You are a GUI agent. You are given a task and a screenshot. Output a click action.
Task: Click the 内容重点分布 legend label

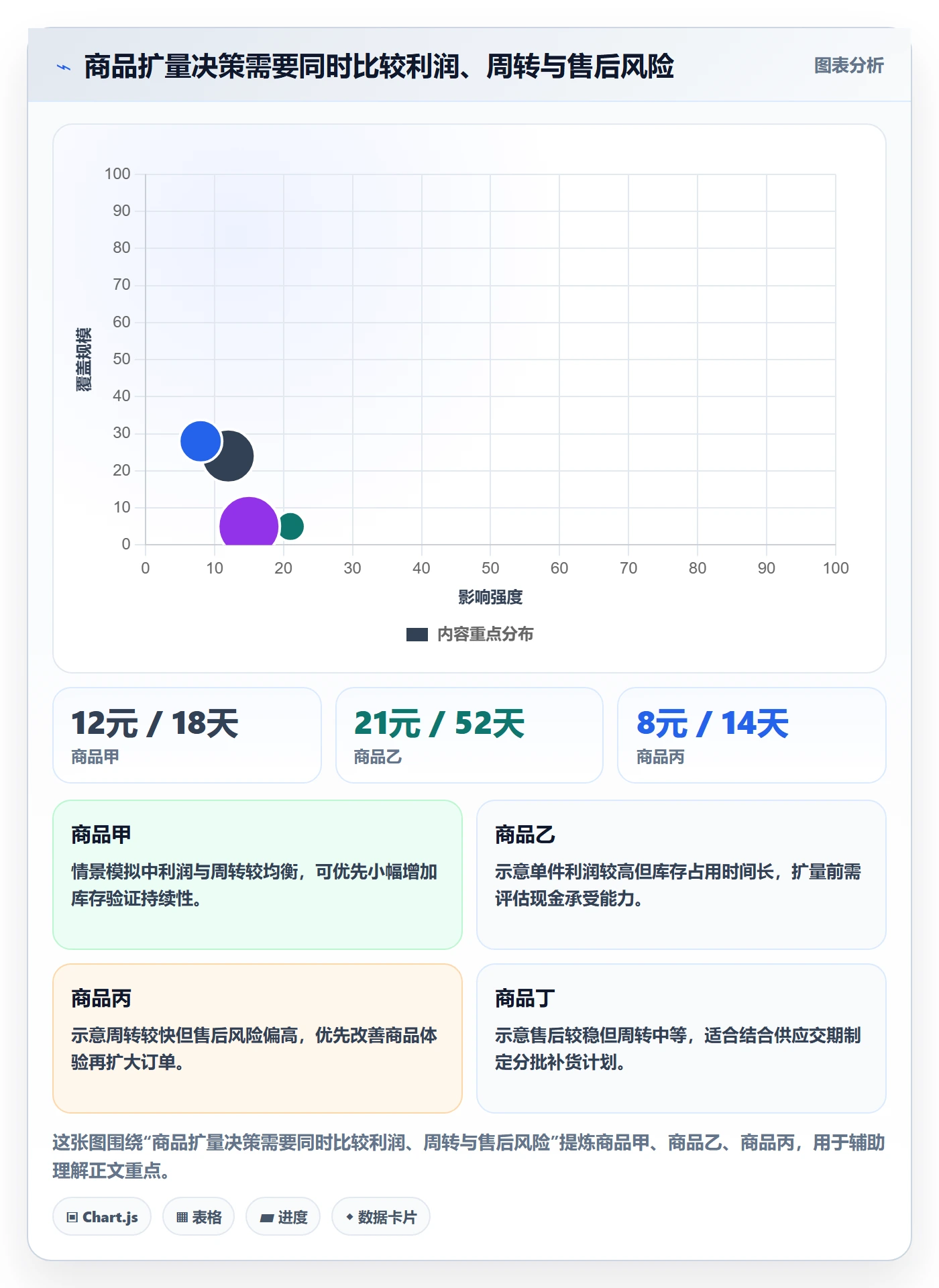486,634
